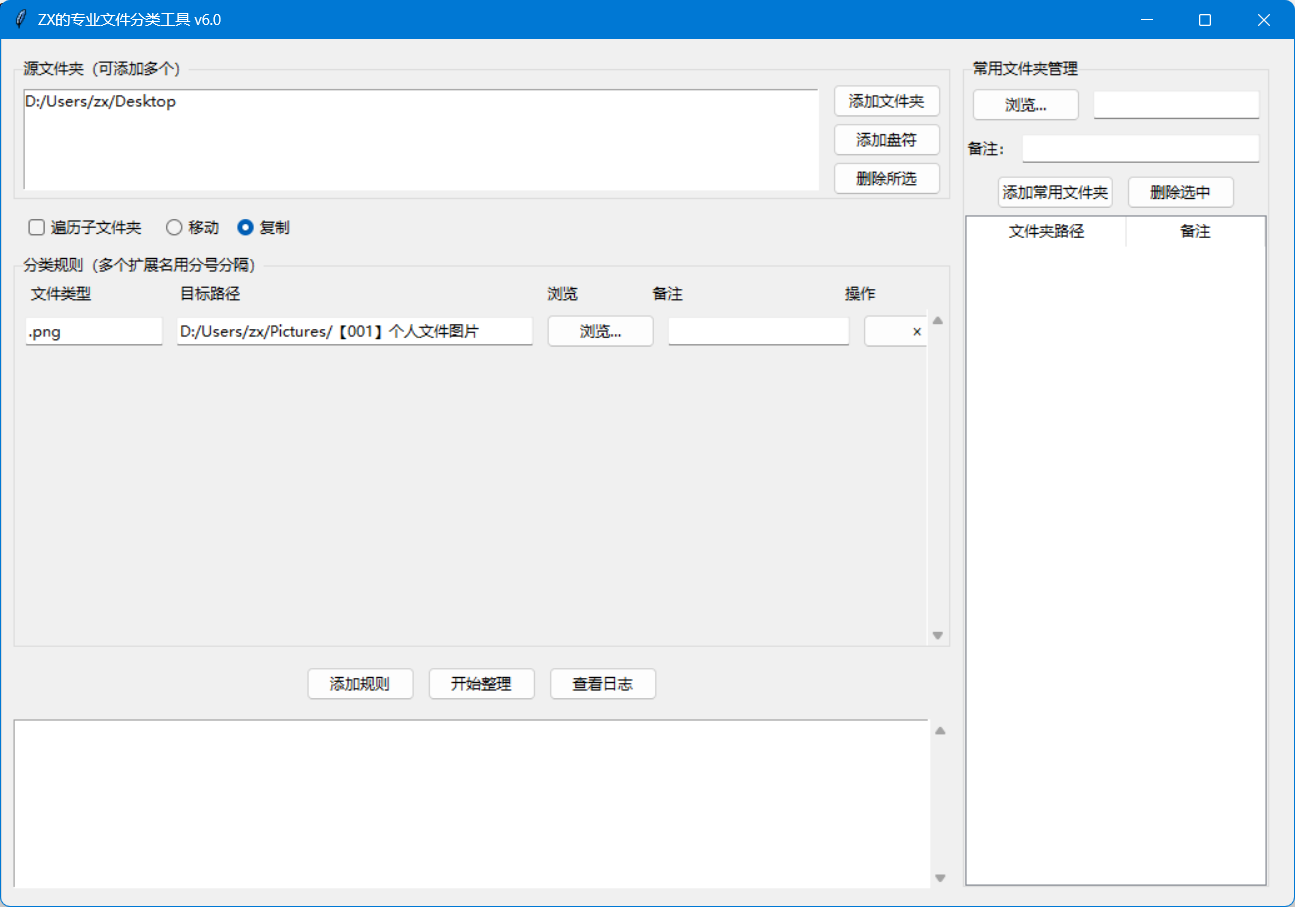Screen dimensions: 1295x907
Task: Select the 复制 radio option
Action: (245, 228)
